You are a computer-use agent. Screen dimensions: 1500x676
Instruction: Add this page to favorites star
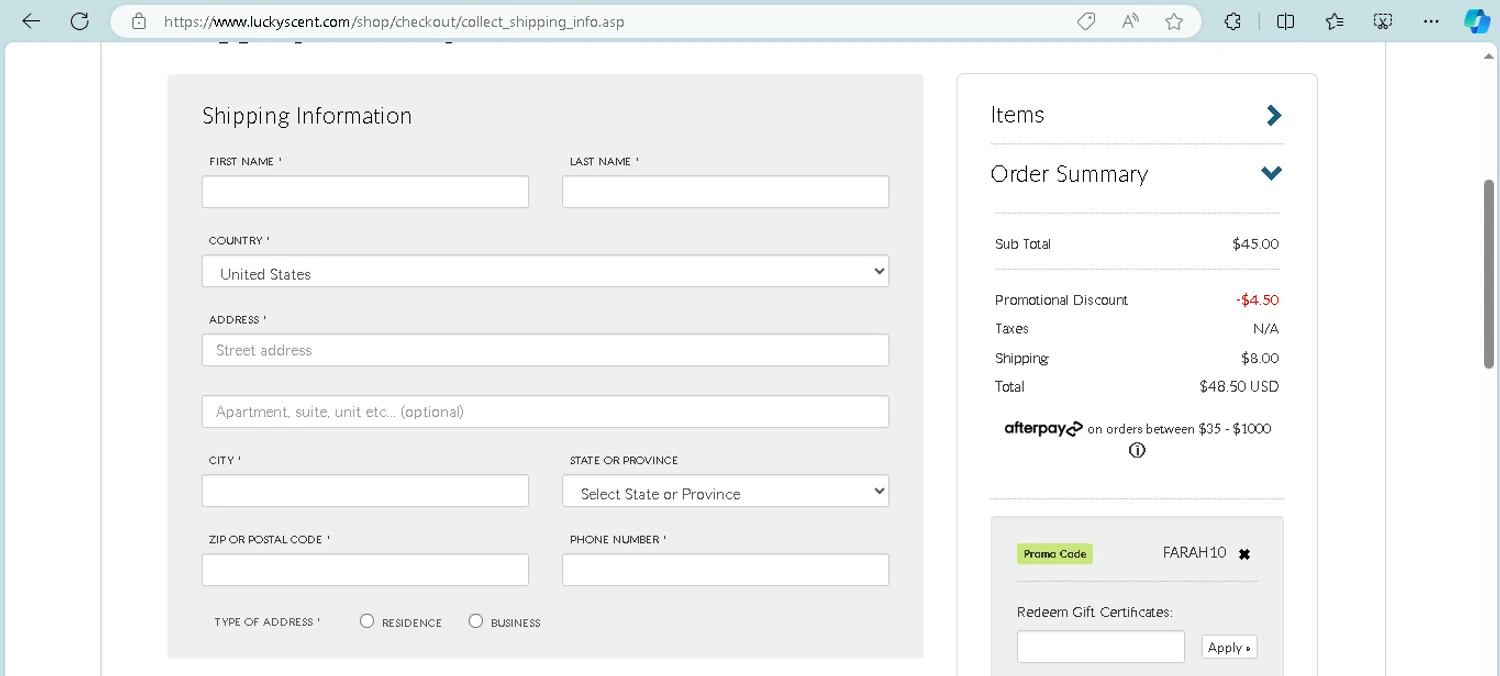(1174, 21)
